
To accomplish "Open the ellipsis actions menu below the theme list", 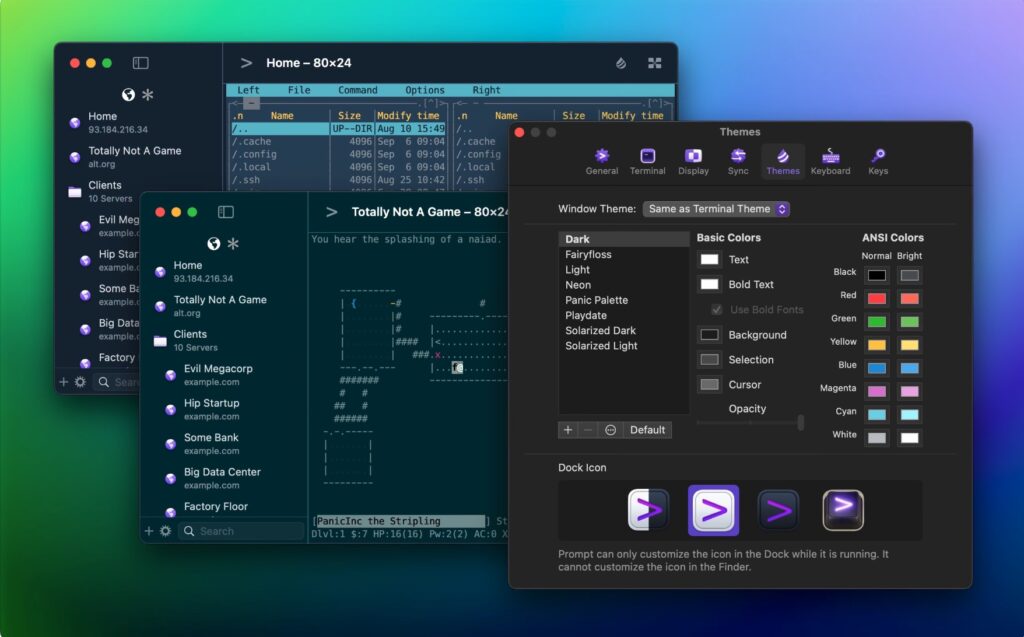I will click(x=610, y=429).
